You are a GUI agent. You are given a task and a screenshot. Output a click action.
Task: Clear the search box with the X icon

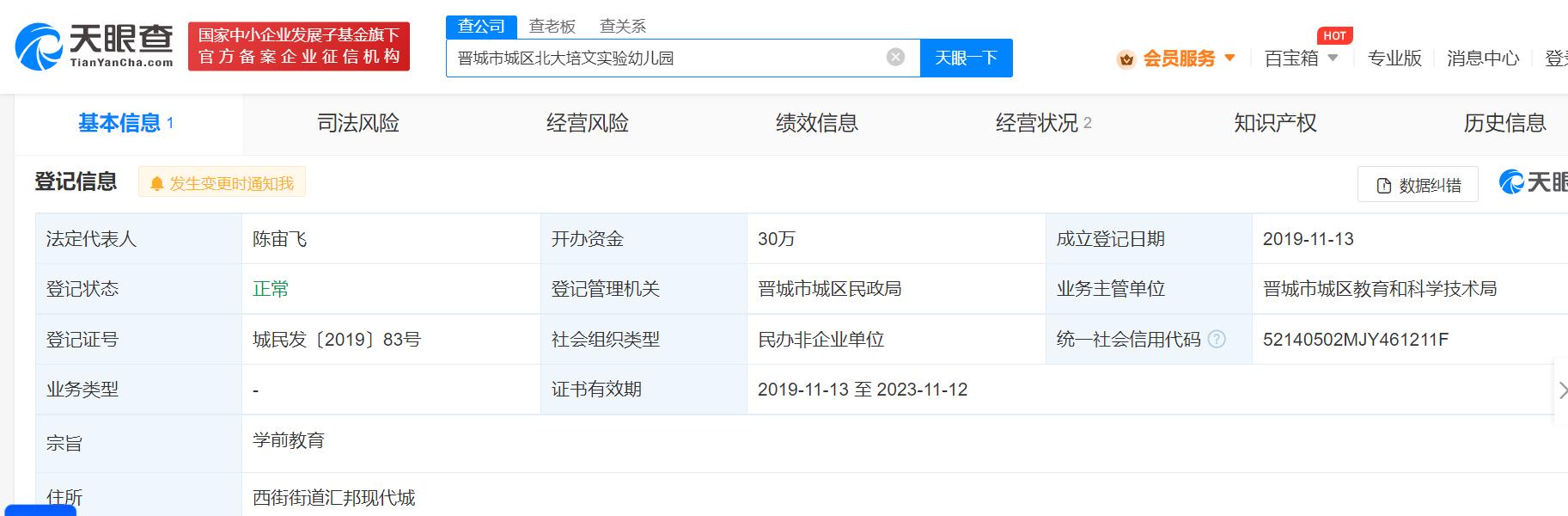(895, 58)
